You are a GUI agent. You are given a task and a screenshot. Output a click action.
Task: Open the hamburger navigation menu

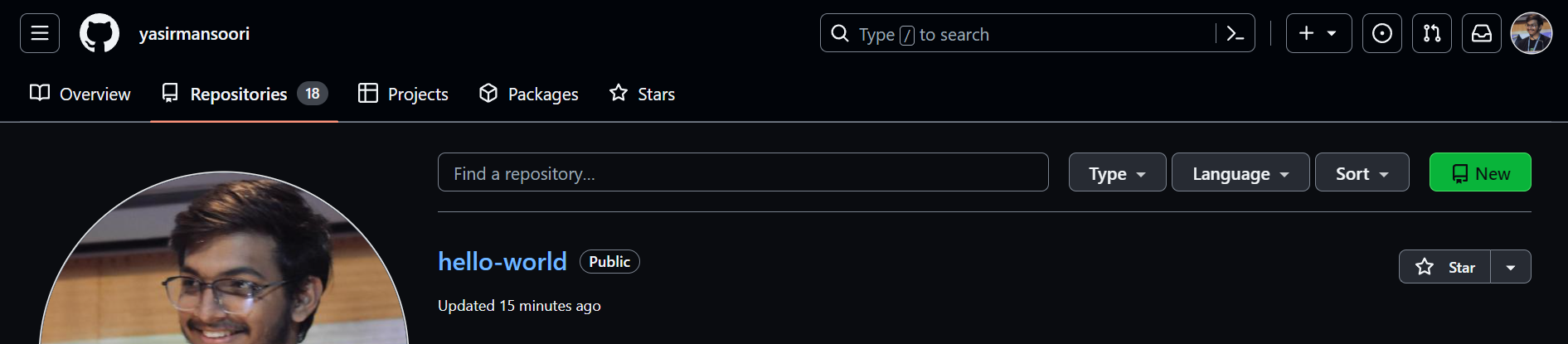(40, 33)
